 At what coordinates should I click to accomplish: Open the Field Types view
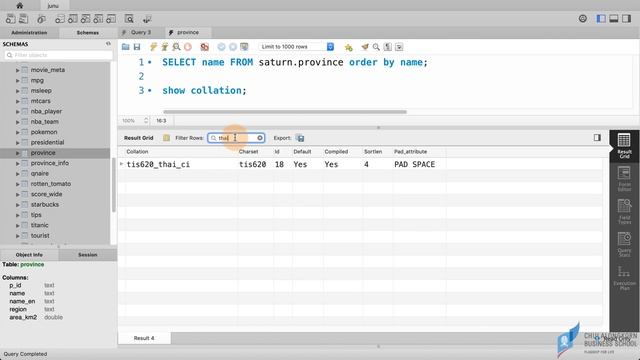(x=624, y=211)
